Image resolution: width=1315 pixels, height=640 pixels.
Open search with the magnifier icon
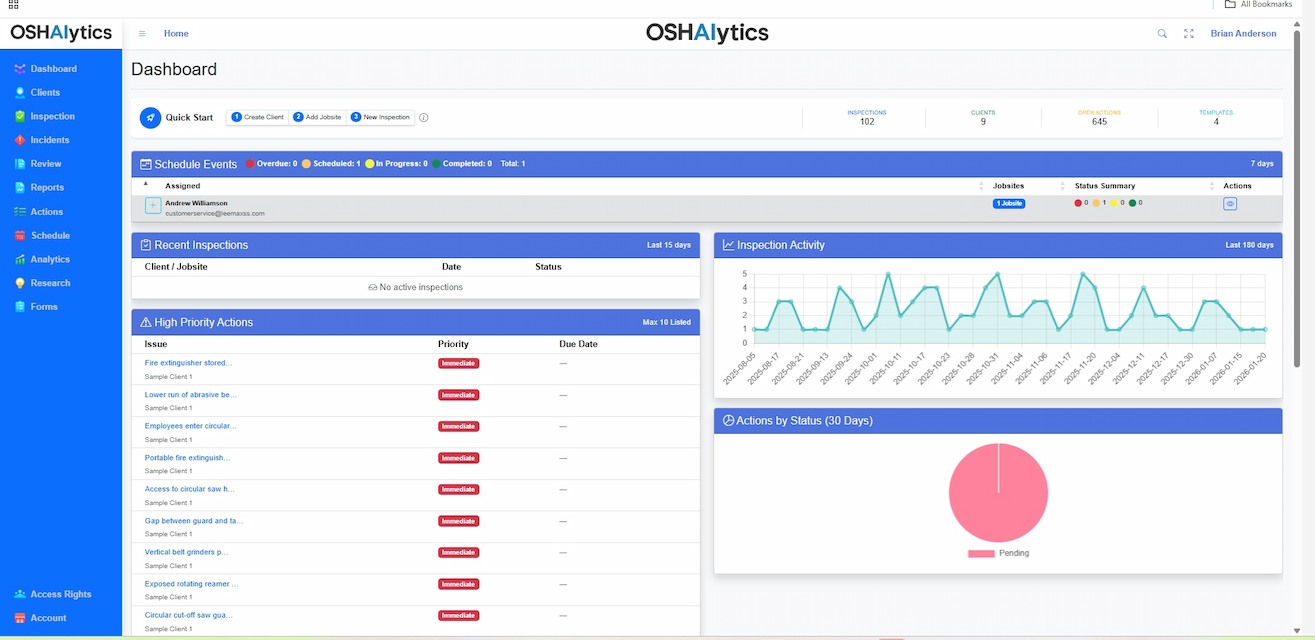click(1162, 34)
